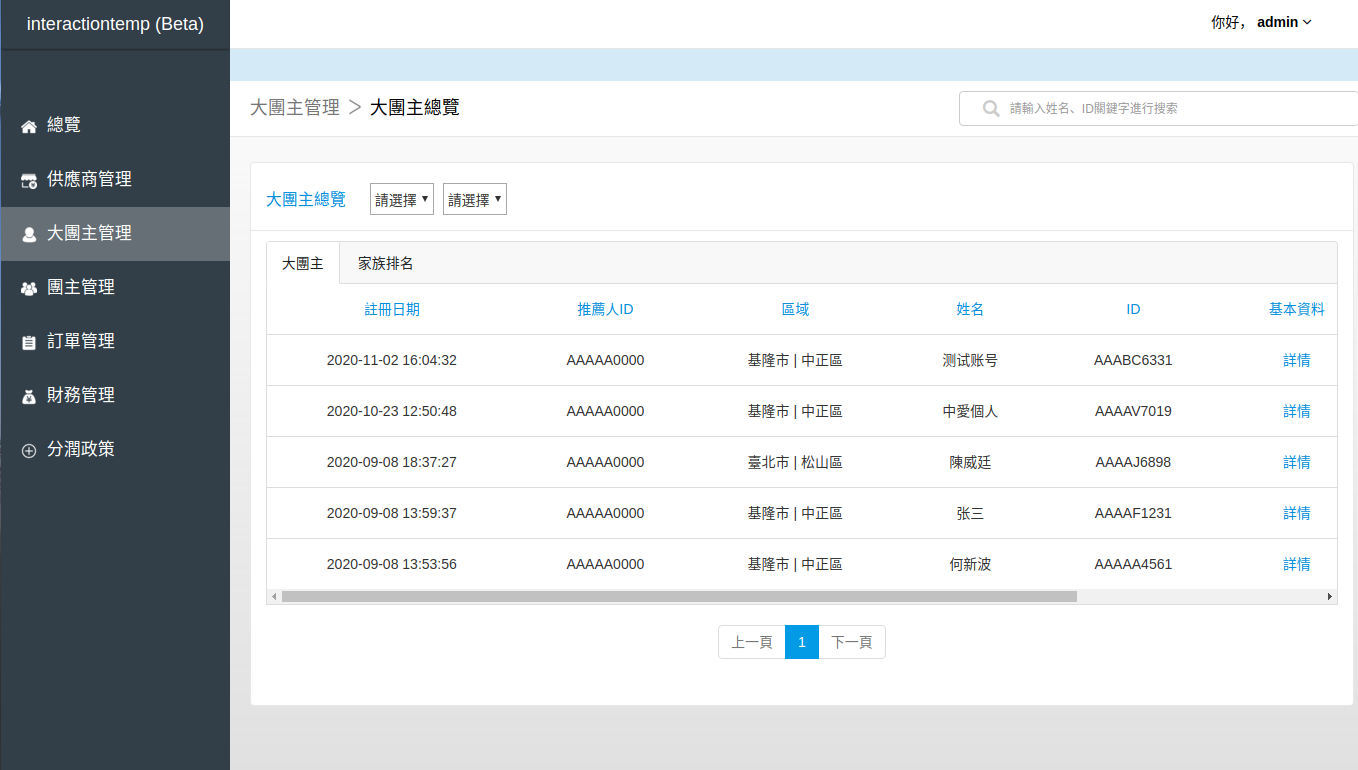Image resolution: width=1358 pixels, height=770 pixels.
Task: Click the date 2020-09-08 13:53:56
Action: click(392, 564)
